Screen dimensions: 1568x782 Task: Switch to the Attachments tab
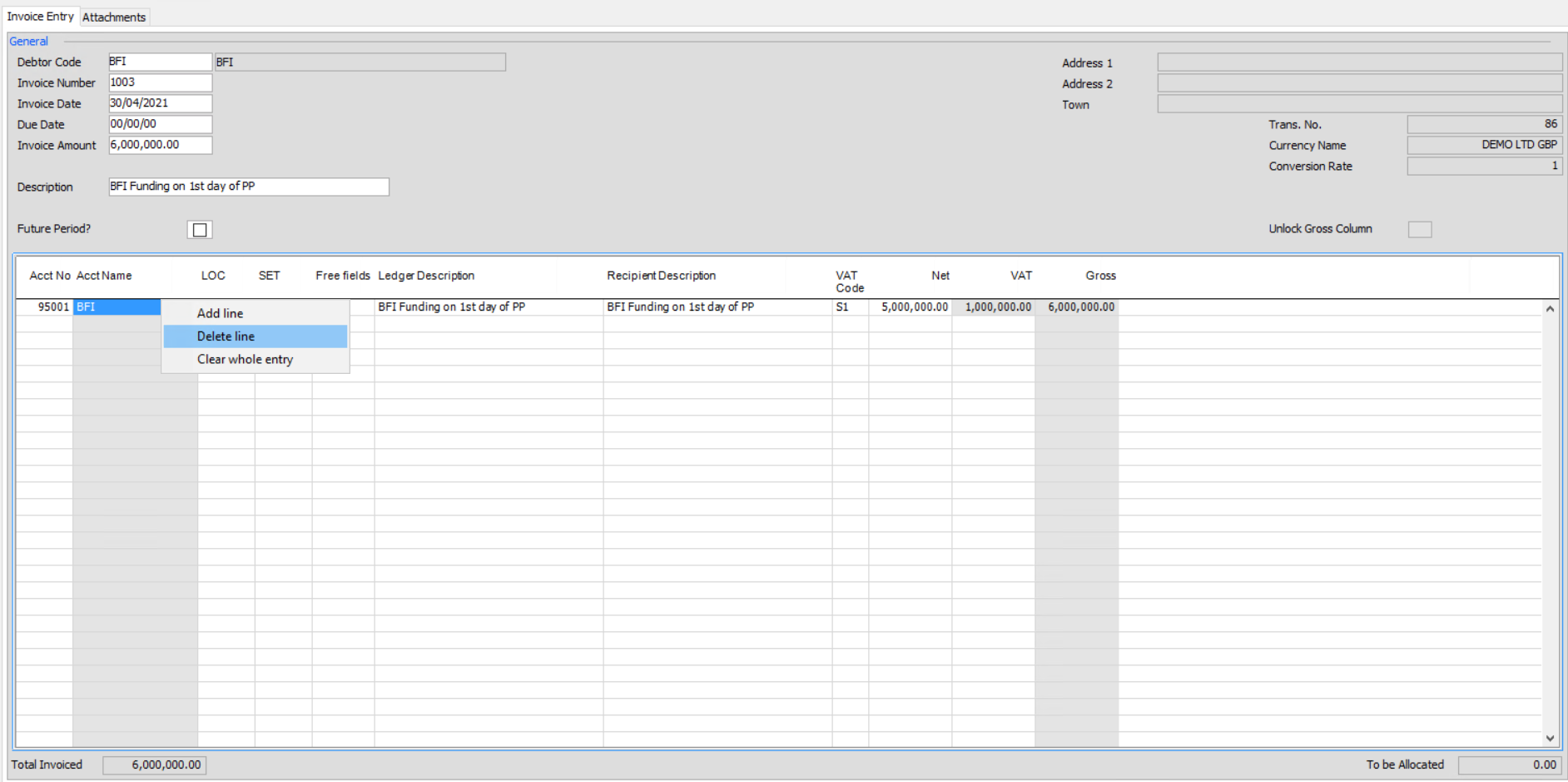114,17
